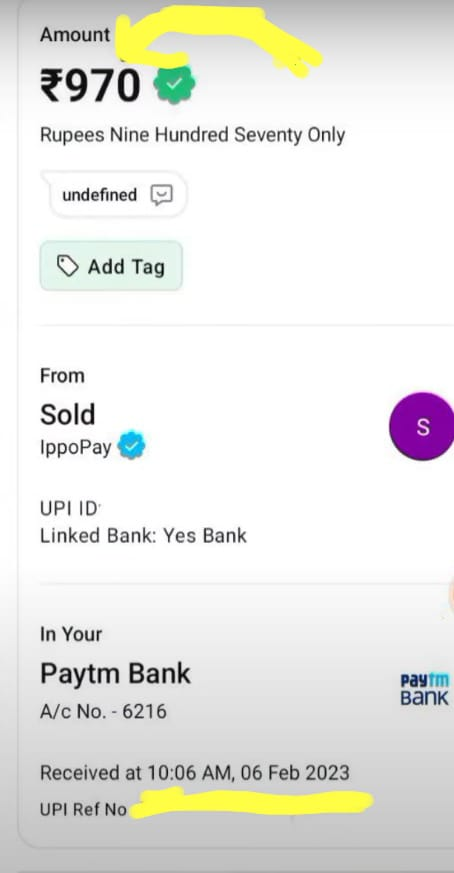454x873 pixels.
Task: Click the Received at 10:06 AM timestamp
Action: tap(194, 772)
